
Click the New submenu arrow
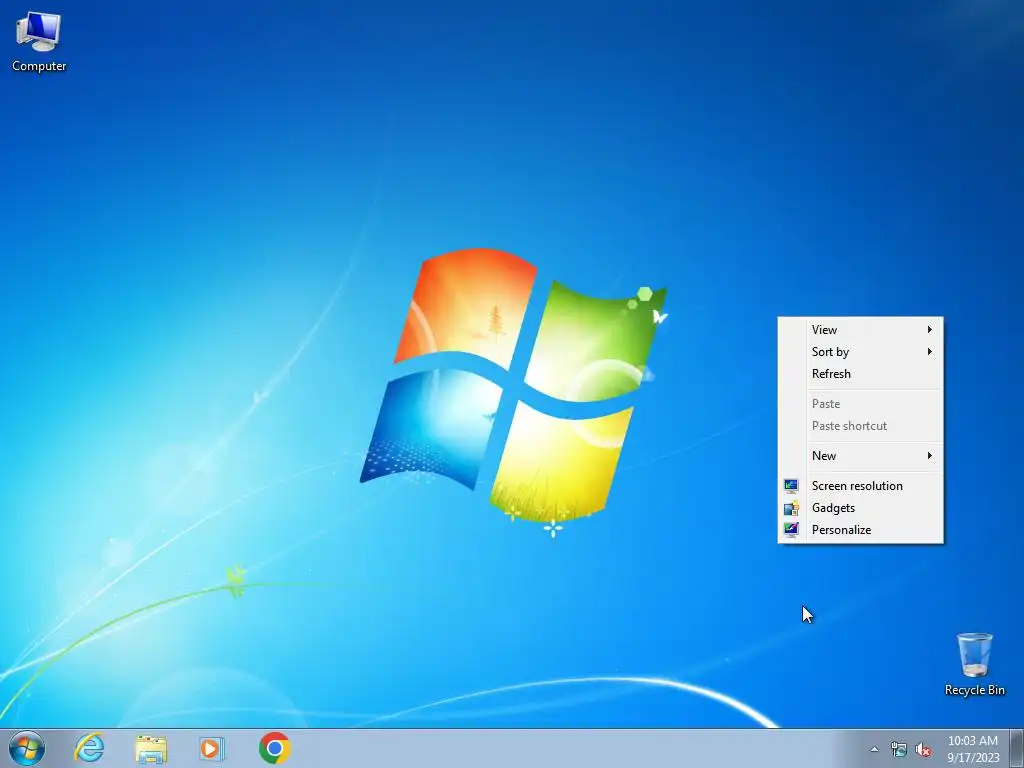[x=929, y=456]
